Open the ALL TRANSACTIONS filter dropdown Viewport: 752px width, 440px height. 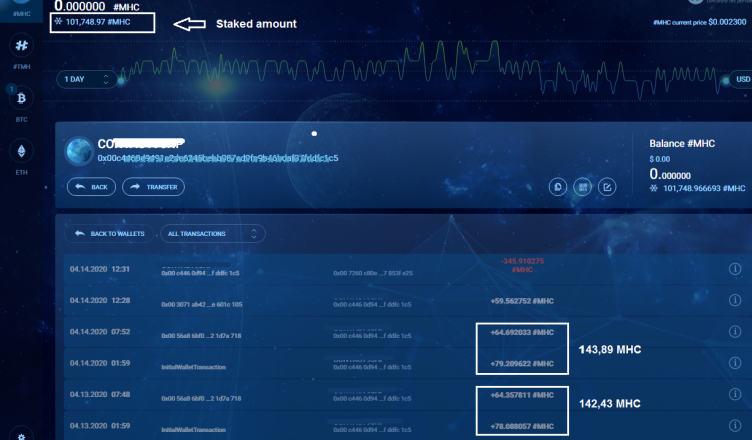212,234
